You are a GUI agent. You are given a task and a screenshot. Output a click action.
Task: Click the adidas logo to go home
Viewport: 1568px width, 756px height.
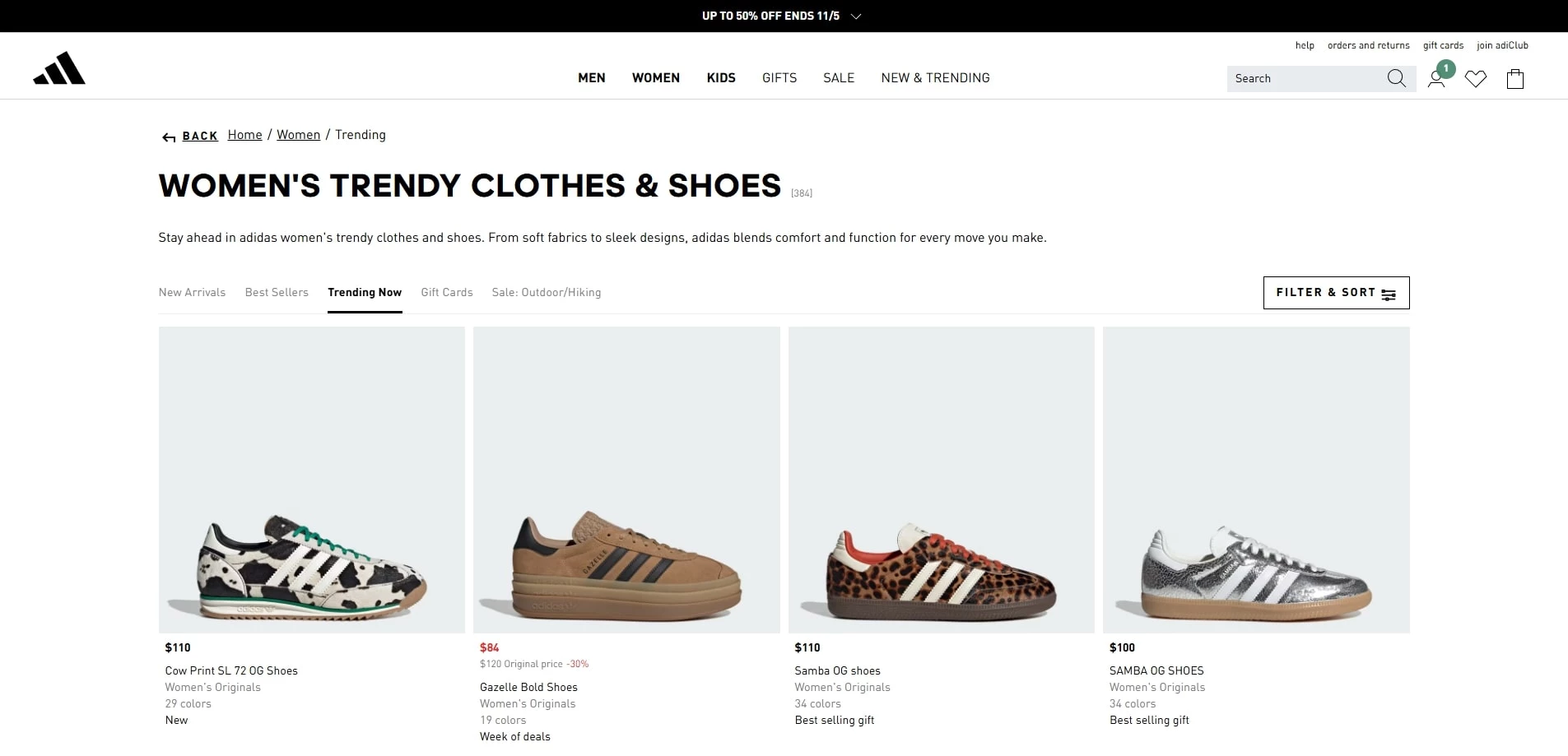(x=59, y=69)
